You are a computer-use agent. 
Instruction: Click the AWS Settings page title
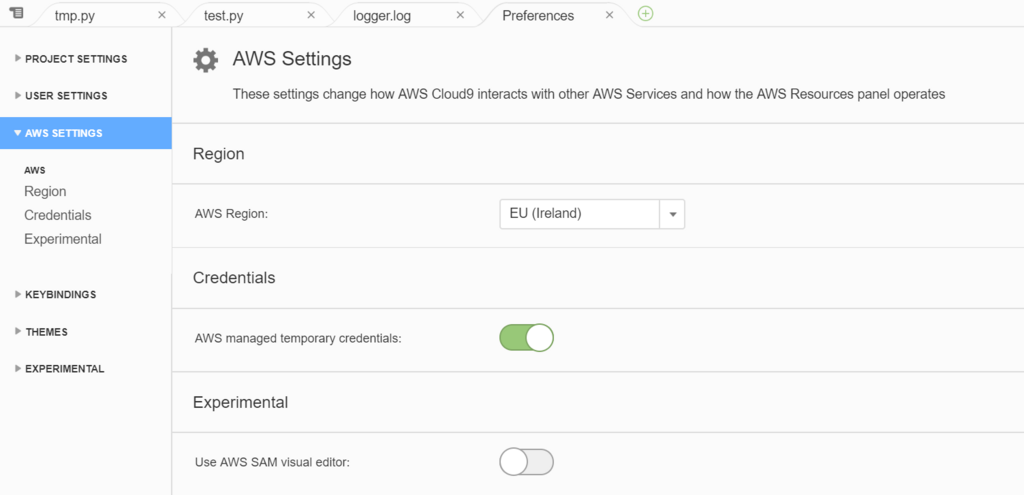pos(292,59)
